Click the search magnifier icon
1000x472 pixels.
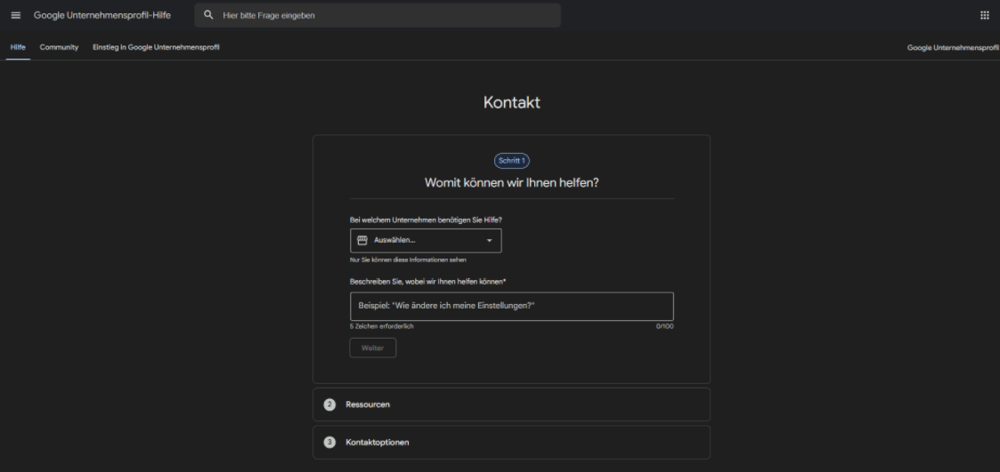pyautogui.click(x=209, y=15)
